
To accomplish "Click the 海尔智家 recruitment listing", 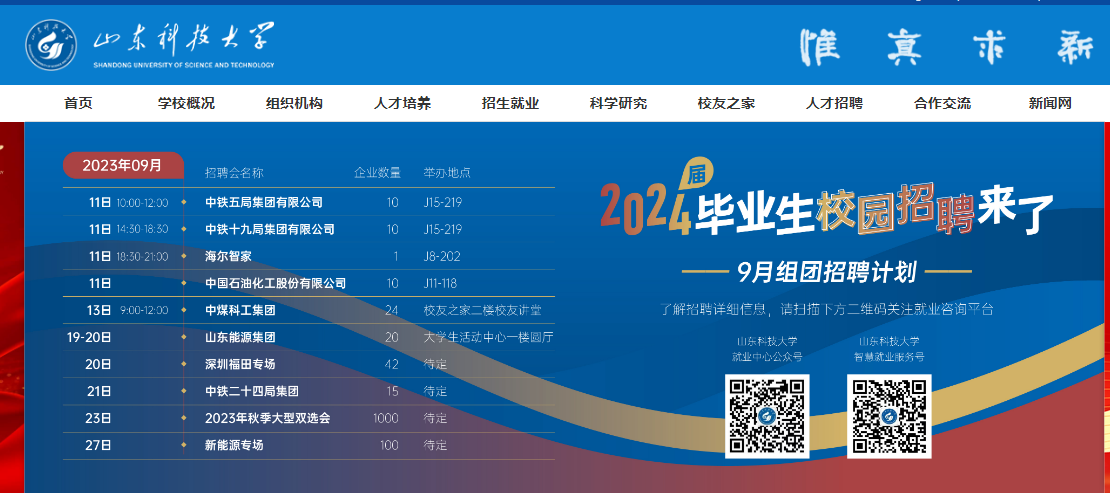I will click(x=228, y=256).
